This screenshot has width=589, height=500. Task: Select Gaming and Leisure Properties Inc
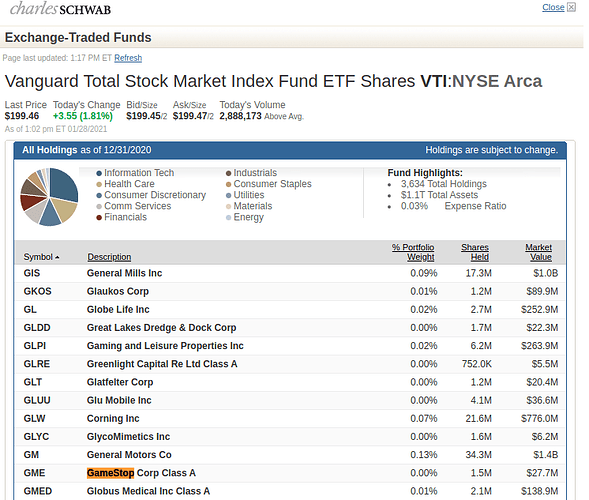click(x=165, y=346)
